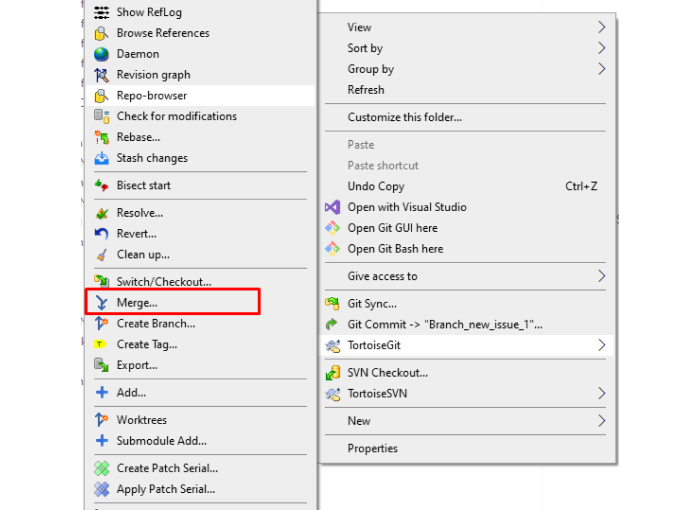Open Git Bash here
This screenshot has height=510, width=700.
465,249
